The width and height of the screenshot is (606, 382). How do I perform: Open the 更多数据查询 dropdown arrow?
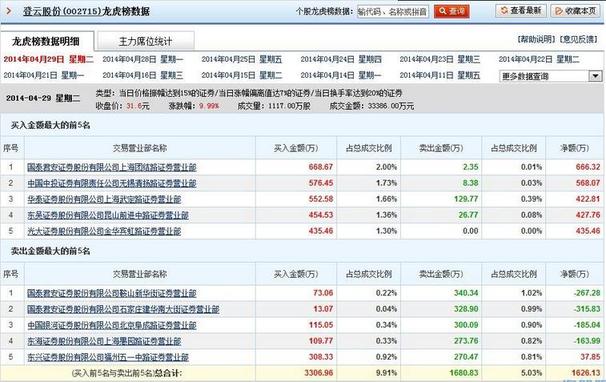tap(595, 76)
